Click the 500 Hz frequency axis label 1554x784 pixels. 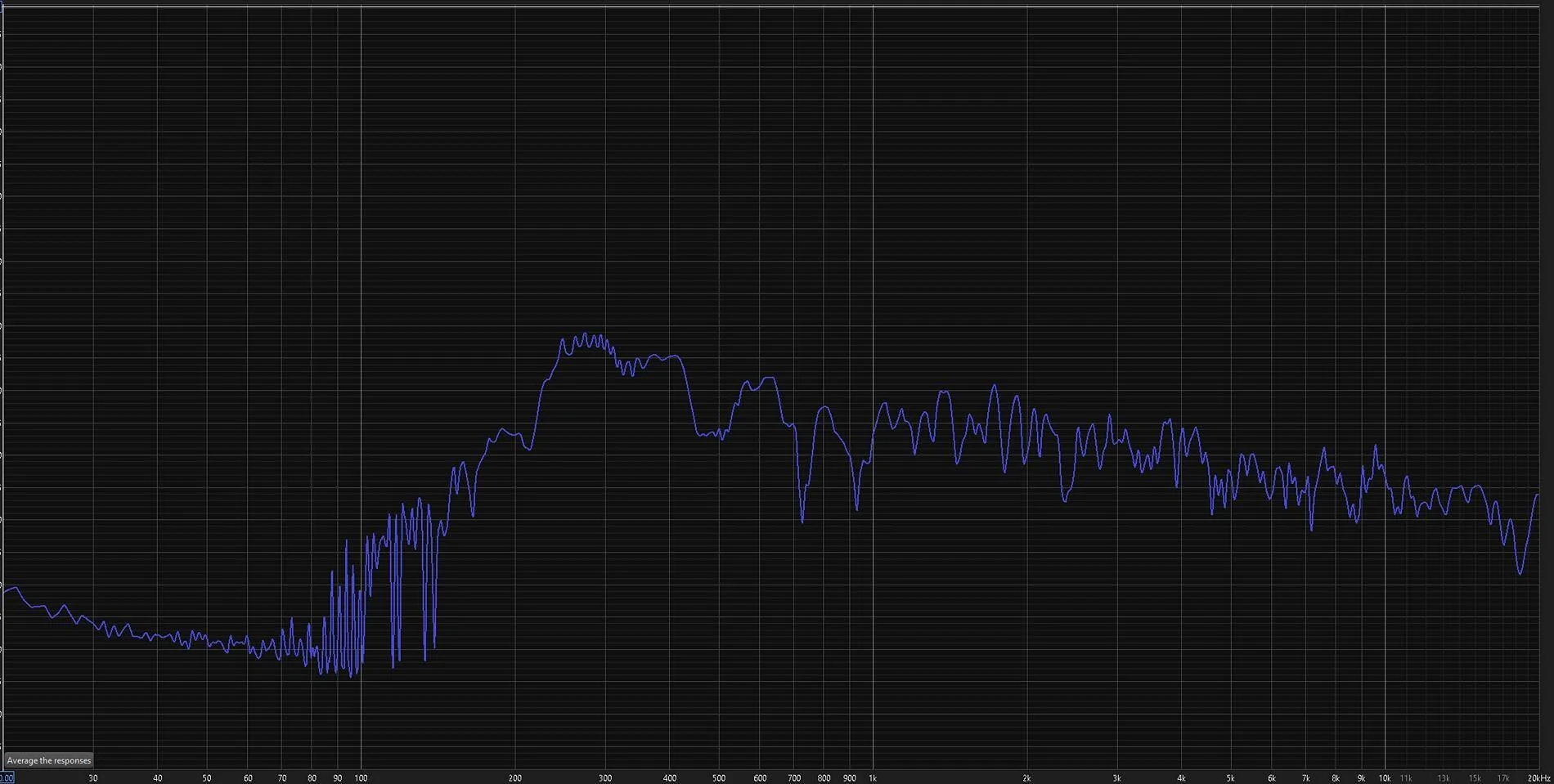tap(719, 778)
